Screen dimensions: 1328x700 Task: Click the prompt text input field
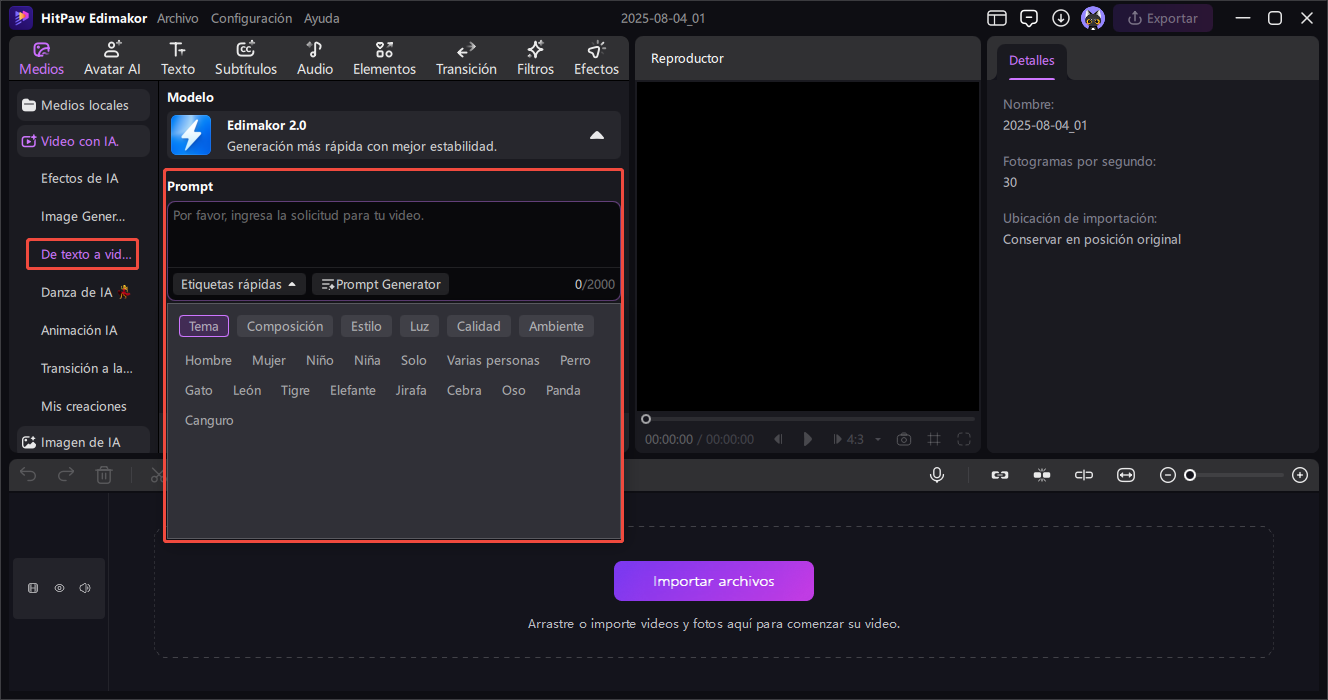point(394,235)
